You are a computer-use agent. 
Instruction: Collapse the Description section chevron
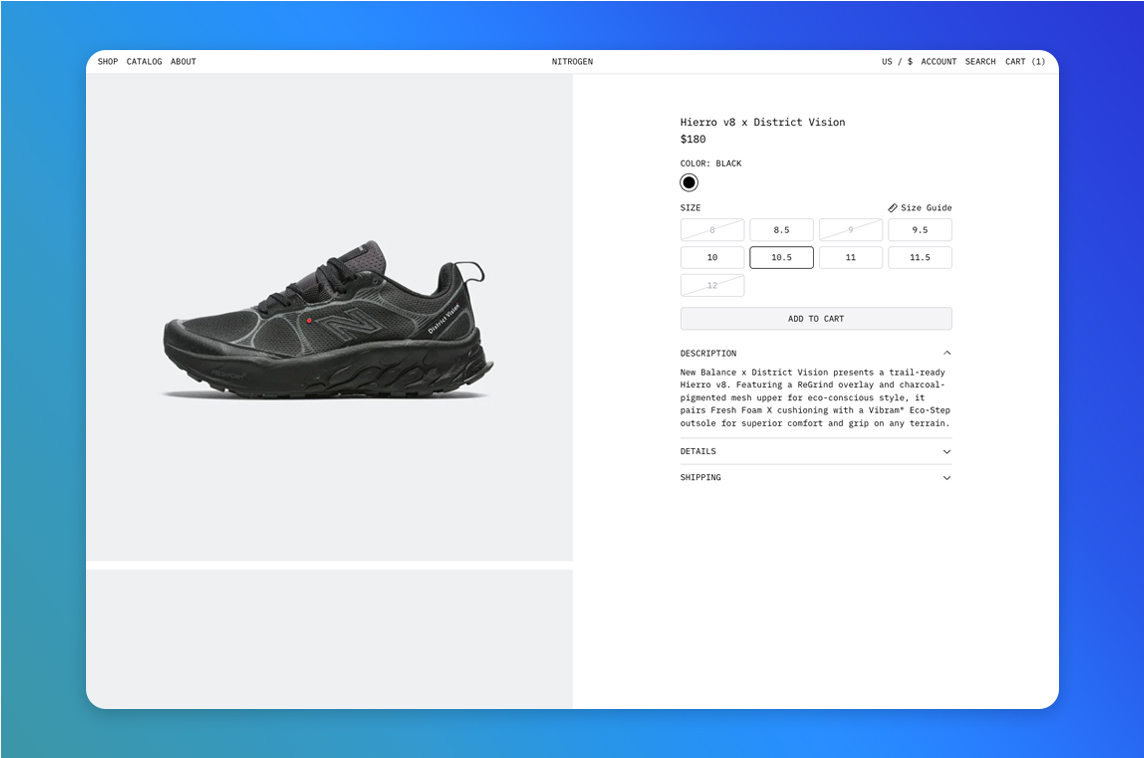click(x=946, y=353)
